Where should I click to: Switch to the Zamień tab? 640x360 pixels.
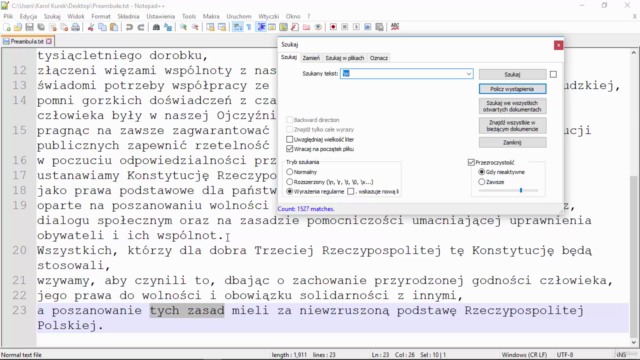pos(311,58)
